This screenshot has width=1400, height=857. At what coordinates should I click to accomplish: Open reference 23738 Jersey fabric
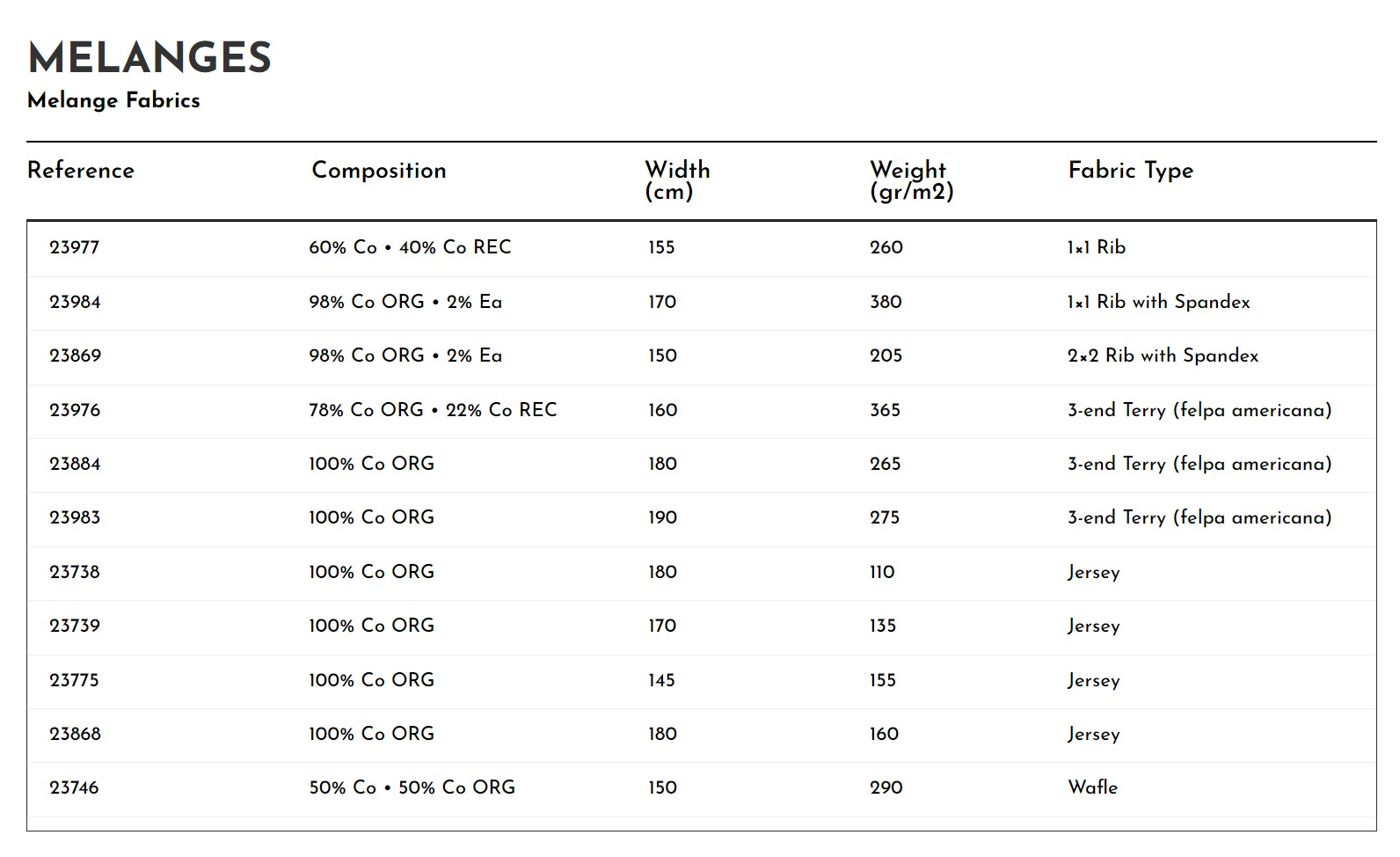pos(701,573)
